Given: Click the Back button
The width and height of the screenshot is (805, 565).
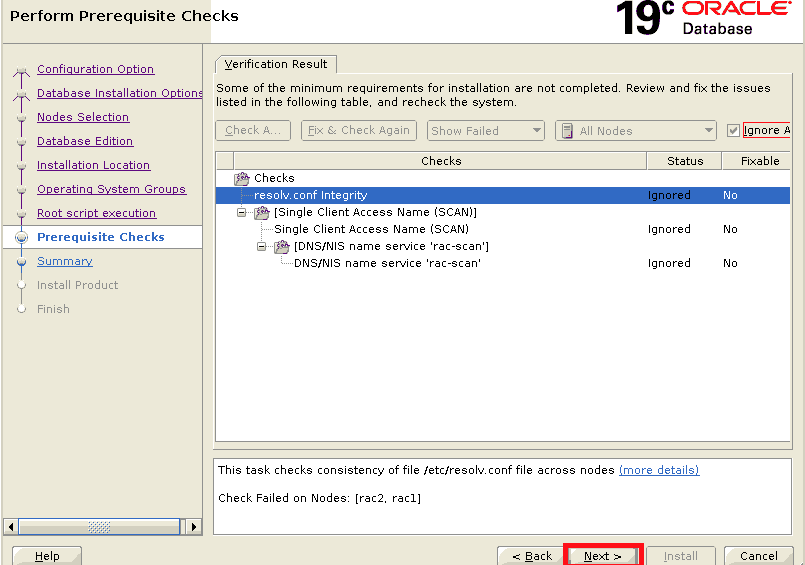Looking at the screenshot, I should 532,556.
